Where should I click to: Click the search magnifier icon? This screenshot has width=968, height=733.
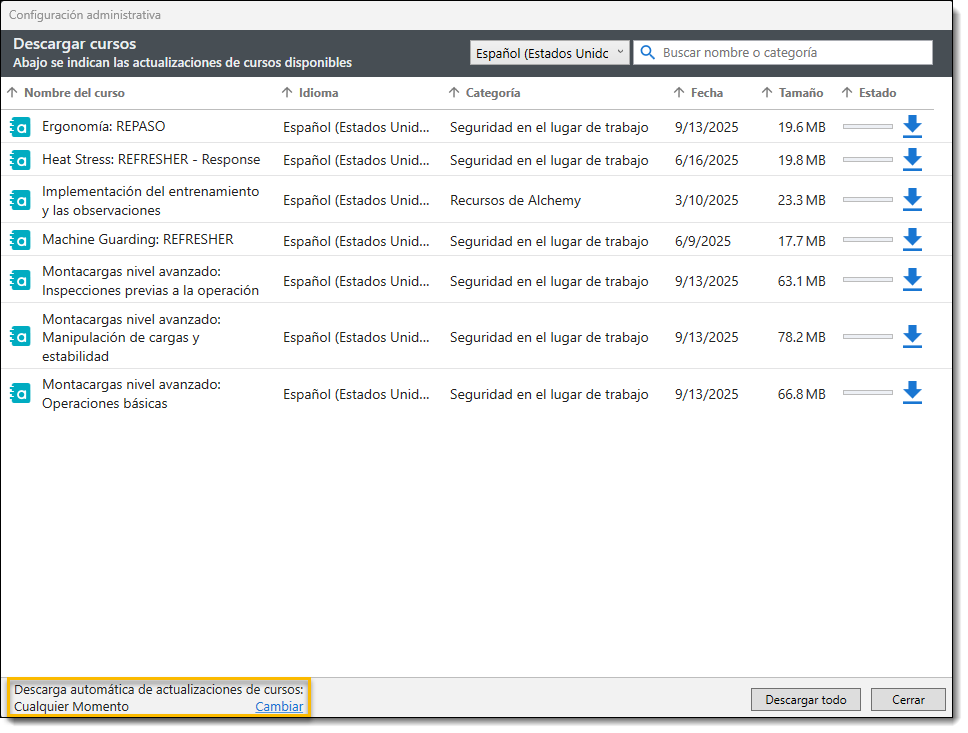point(648,53)
